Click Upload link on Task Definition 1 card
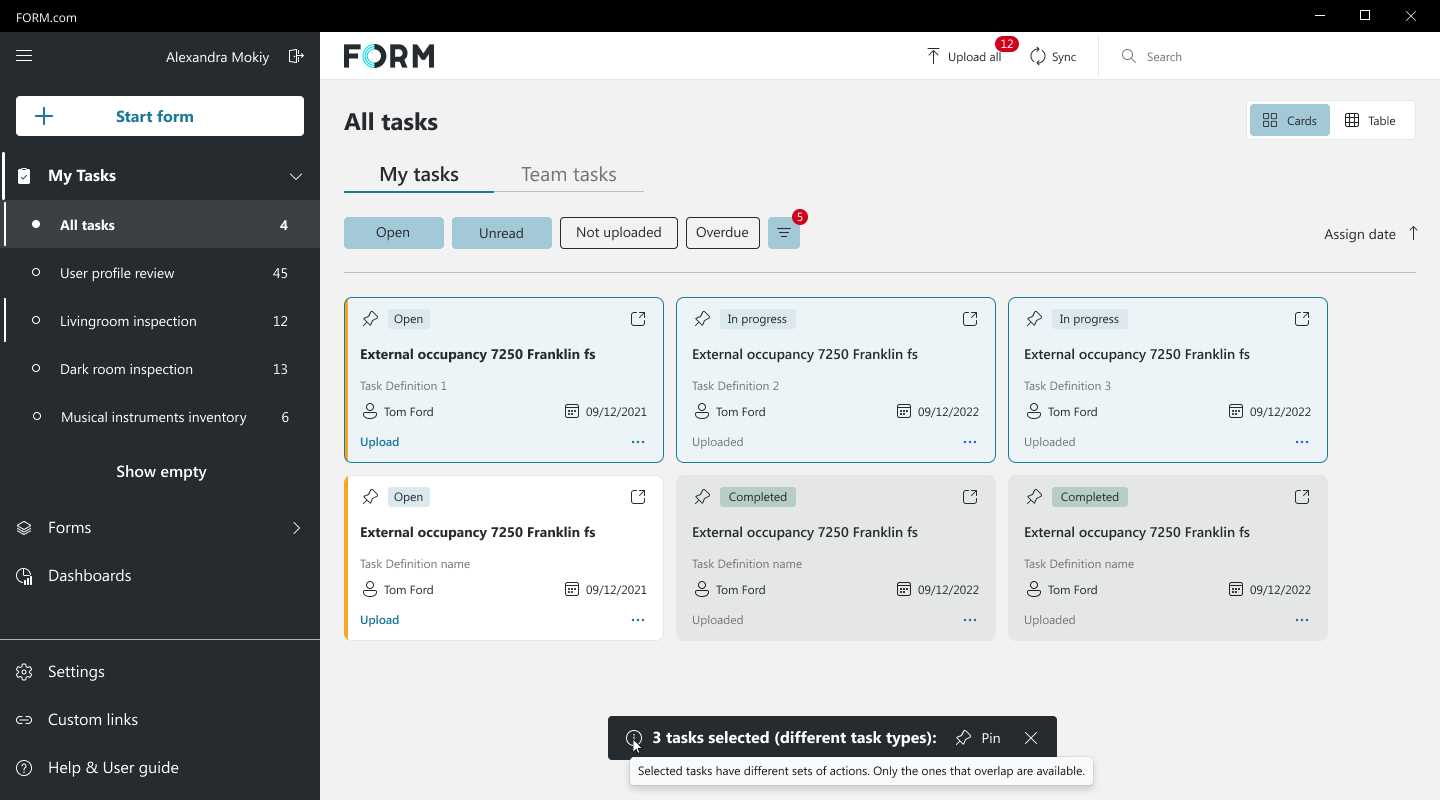Image resolution: width=1440 pixels, height=800 pixels. [x=380, y=442]
